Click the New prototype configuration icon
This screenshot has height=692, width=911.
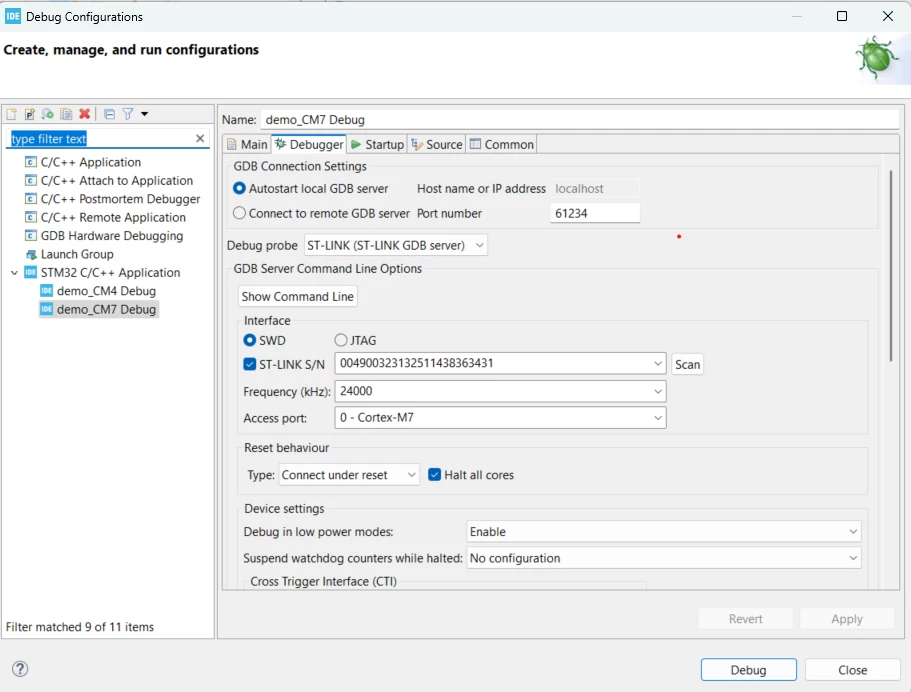30,114
